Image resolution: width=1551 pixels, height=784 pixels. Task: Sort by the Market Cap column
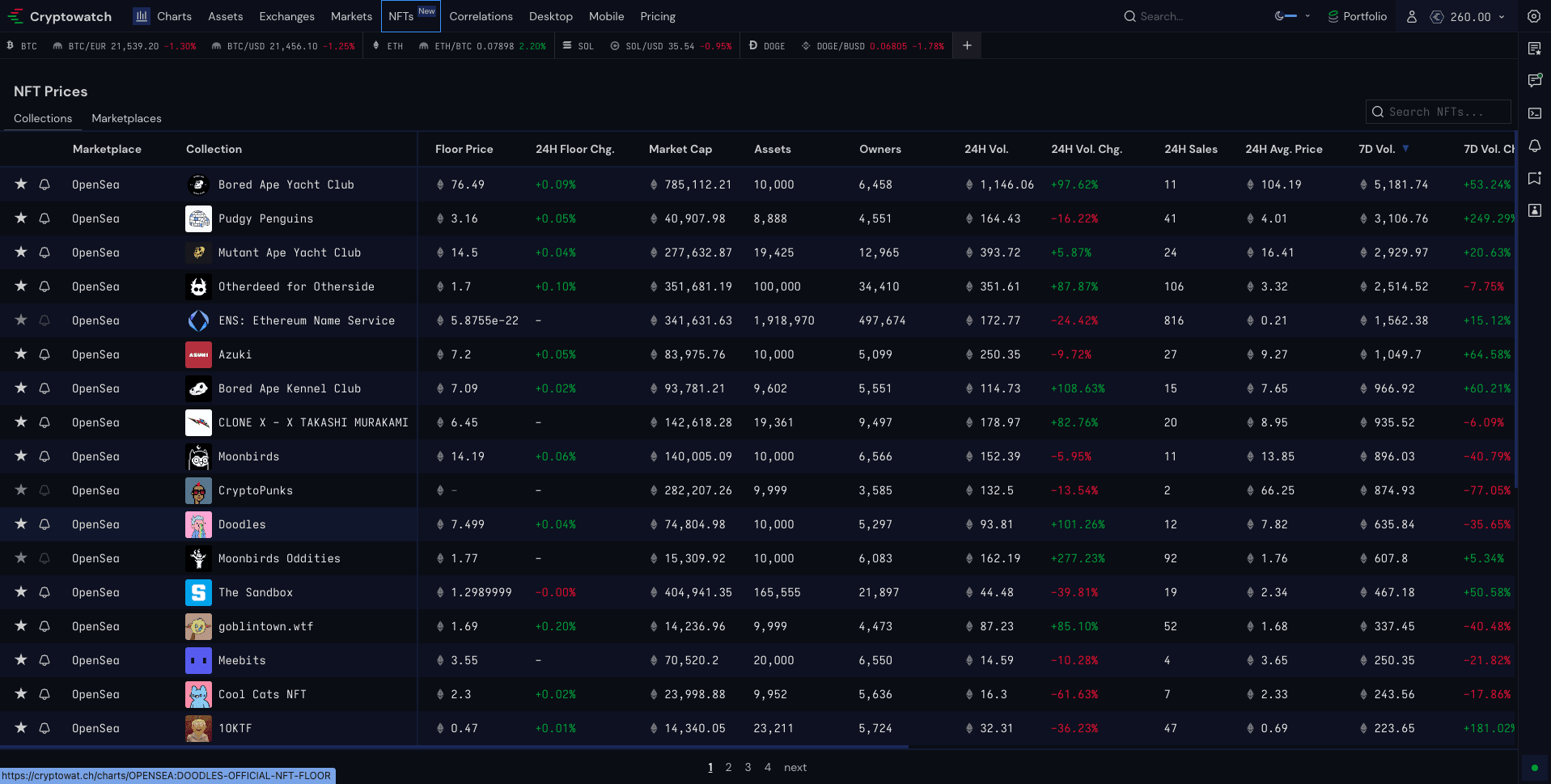(x=680, y=149)
